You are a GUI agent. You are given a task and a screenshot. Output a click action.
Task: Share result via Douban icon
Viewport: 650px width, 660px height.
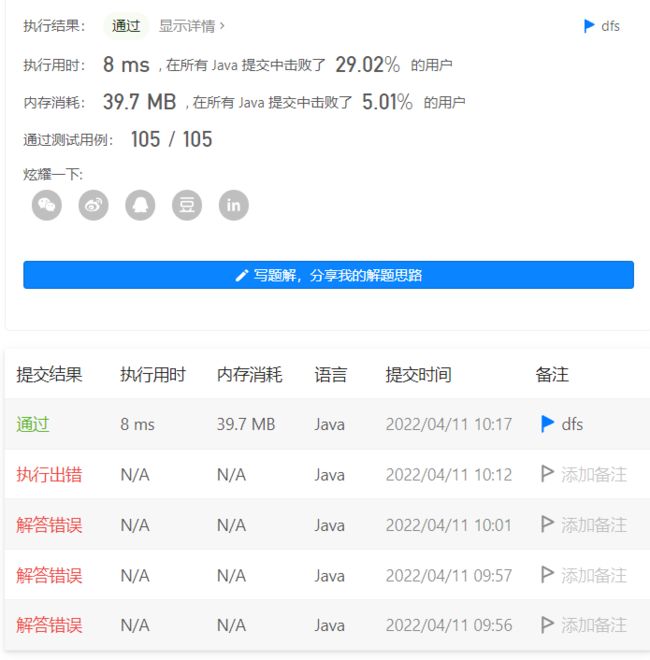pos(187,205)
